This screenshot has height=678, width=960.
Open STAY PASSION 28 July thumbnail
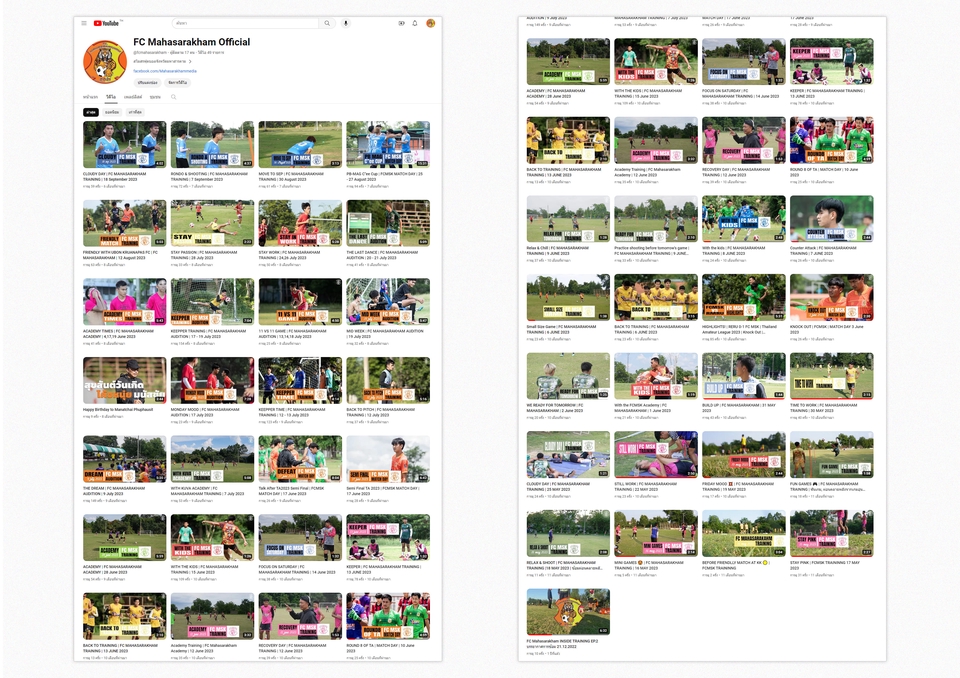tap(212, 223)
